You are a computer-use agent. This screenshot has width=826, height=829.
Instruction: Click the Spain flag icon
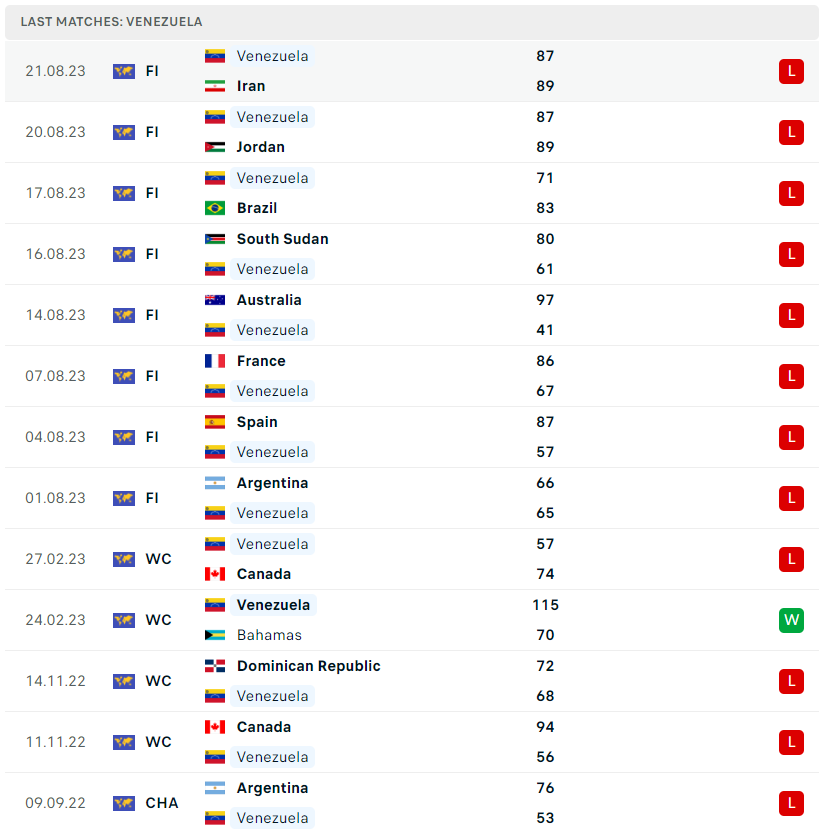click(215, 422)
